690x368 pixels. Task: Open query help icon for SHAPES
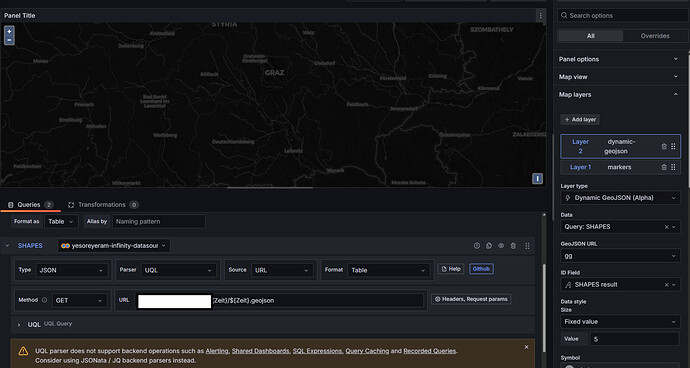click(477, 246)
